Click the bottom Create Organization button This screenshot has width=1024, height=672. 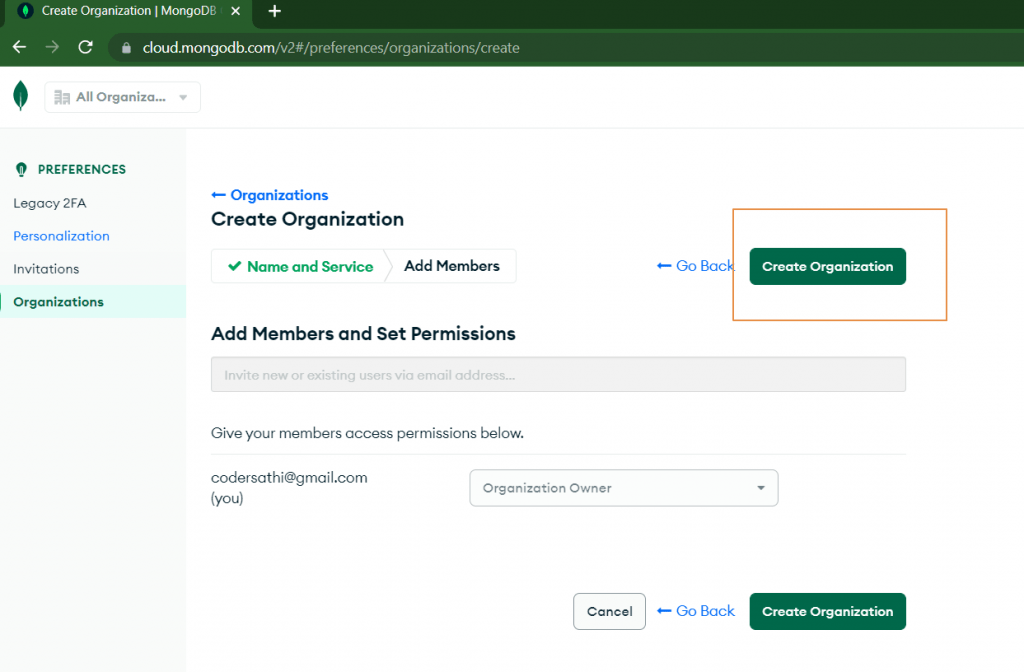pos(827,611)
